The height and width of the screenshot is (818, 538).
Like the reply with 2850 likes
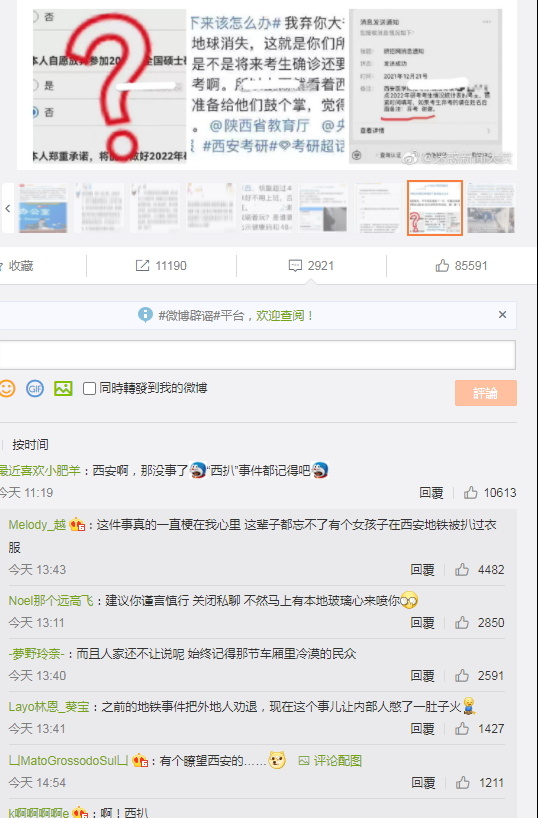(x=462, y=622)
